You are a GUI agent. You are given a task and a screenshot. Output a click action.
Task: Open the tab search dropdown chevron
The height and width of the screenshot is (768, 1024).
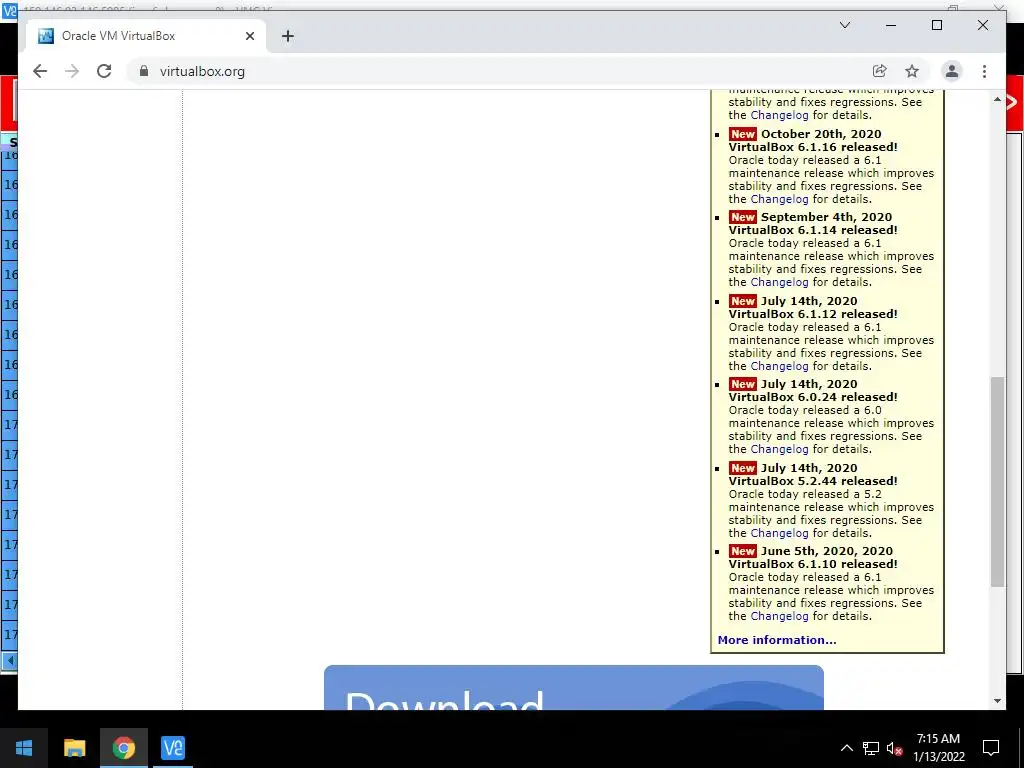(x=844, y=25)
